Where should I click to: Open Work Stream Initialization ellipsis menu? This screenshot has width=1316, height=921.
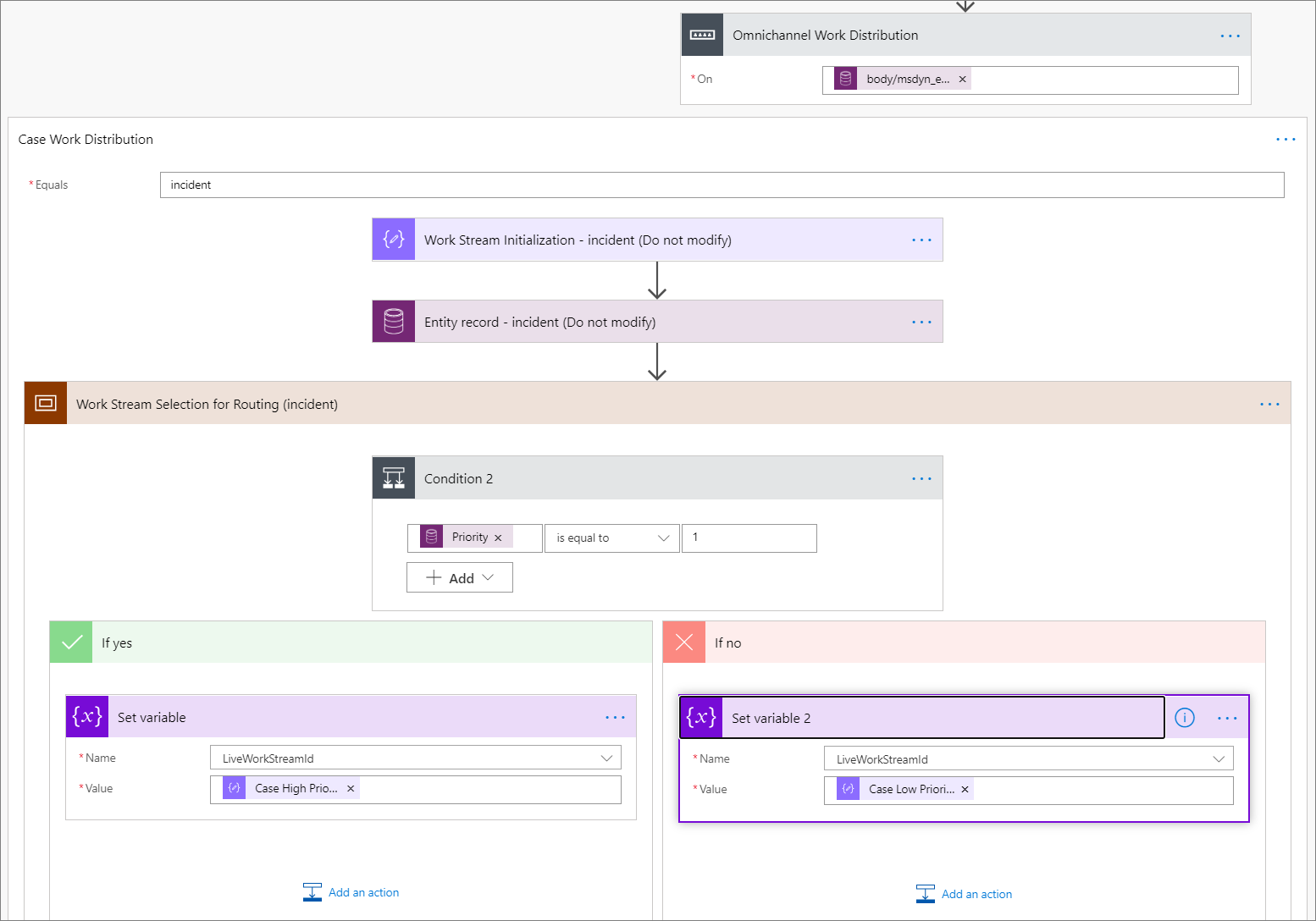coord(921,240)
